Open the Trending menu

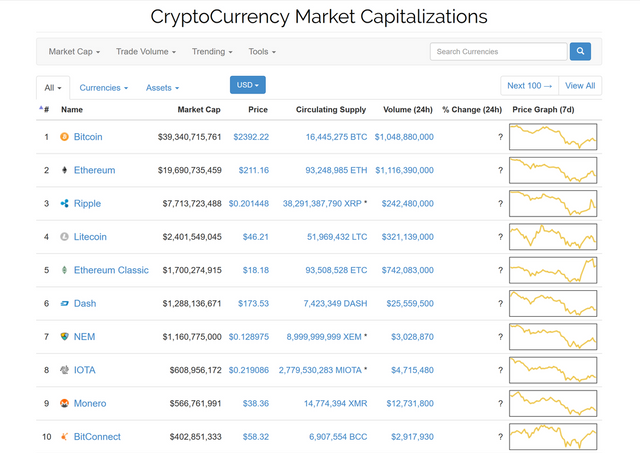[x=212, y=51]
